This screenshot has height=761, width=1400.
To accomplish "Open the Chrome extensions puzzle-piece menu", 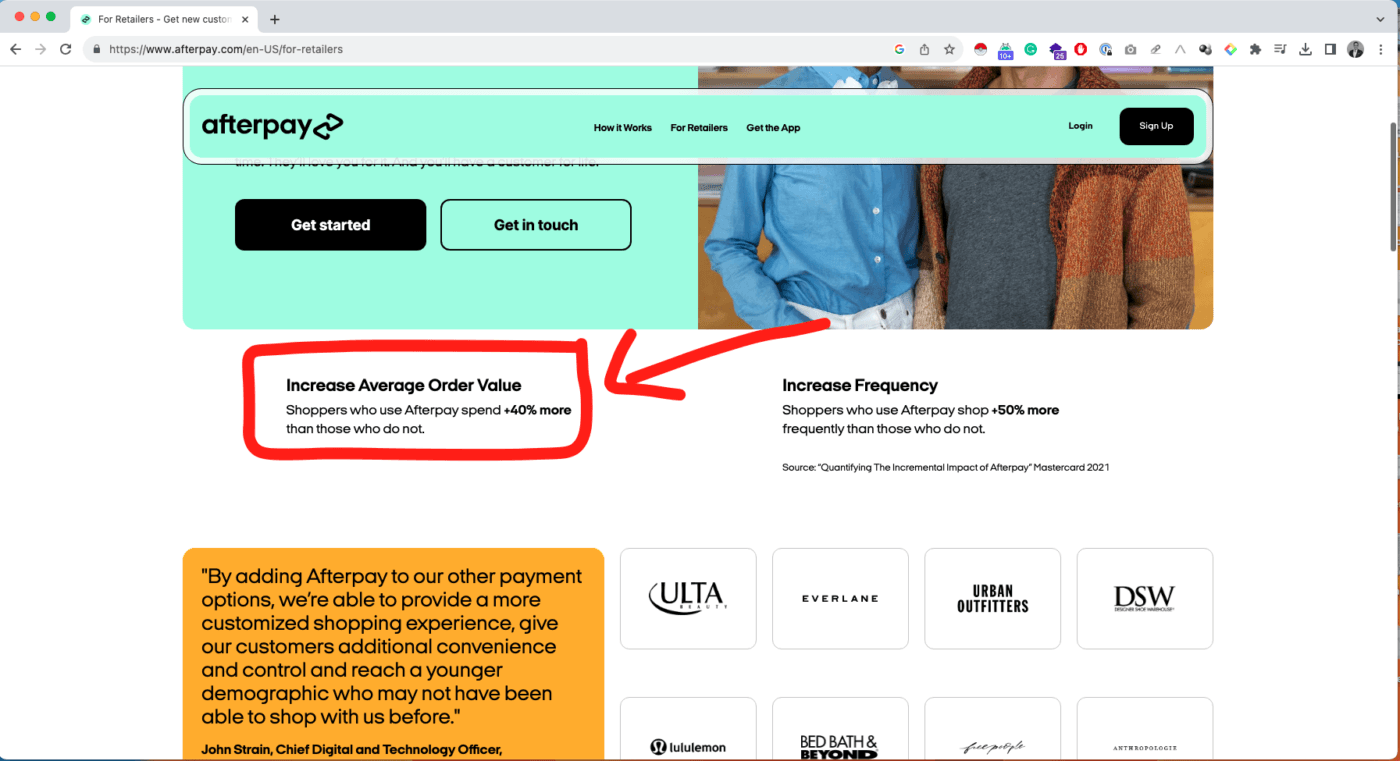I will pyautogui.click(x=1255, y=48).
